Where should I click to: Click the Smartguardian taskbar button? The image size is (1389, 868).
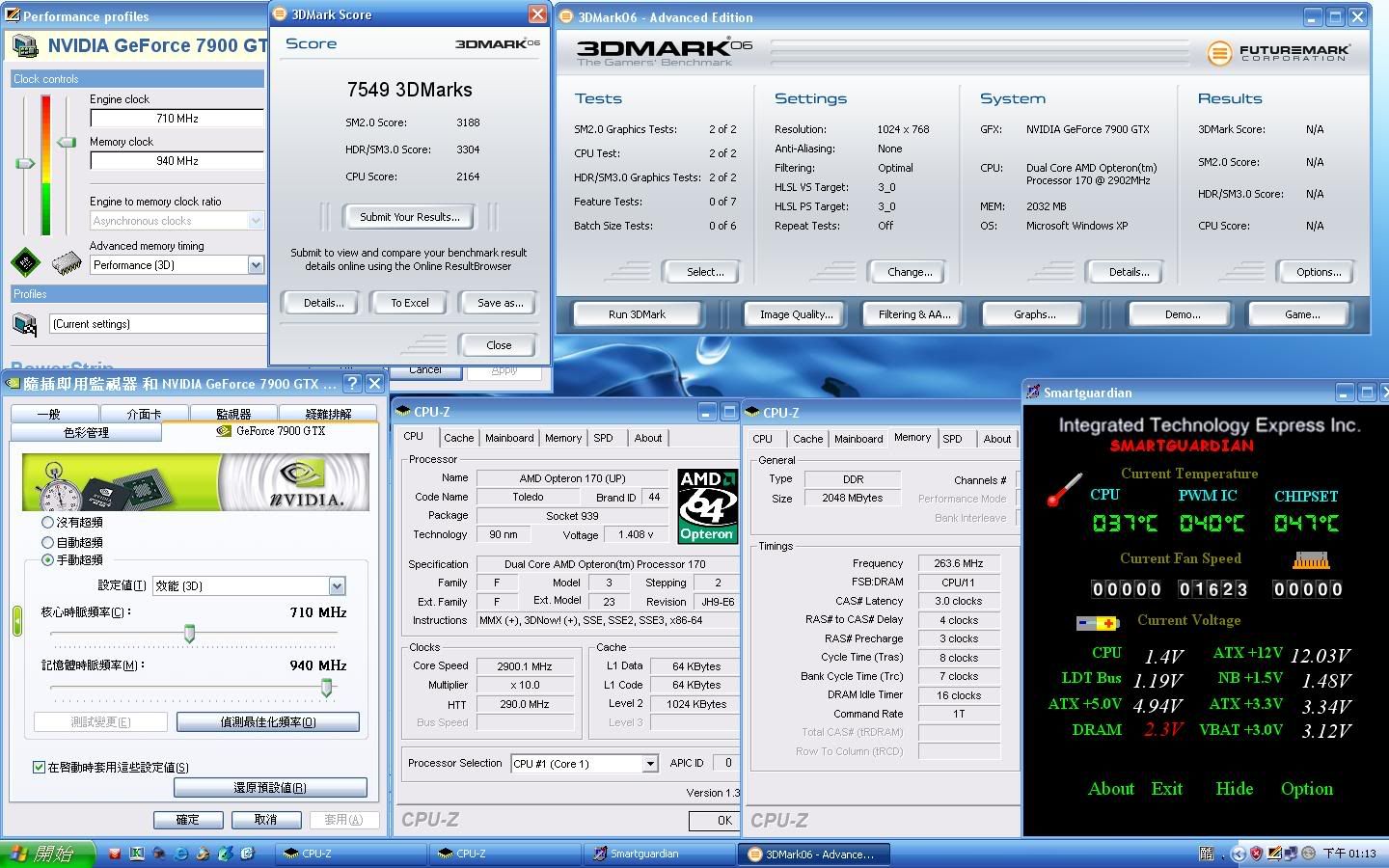661,854
